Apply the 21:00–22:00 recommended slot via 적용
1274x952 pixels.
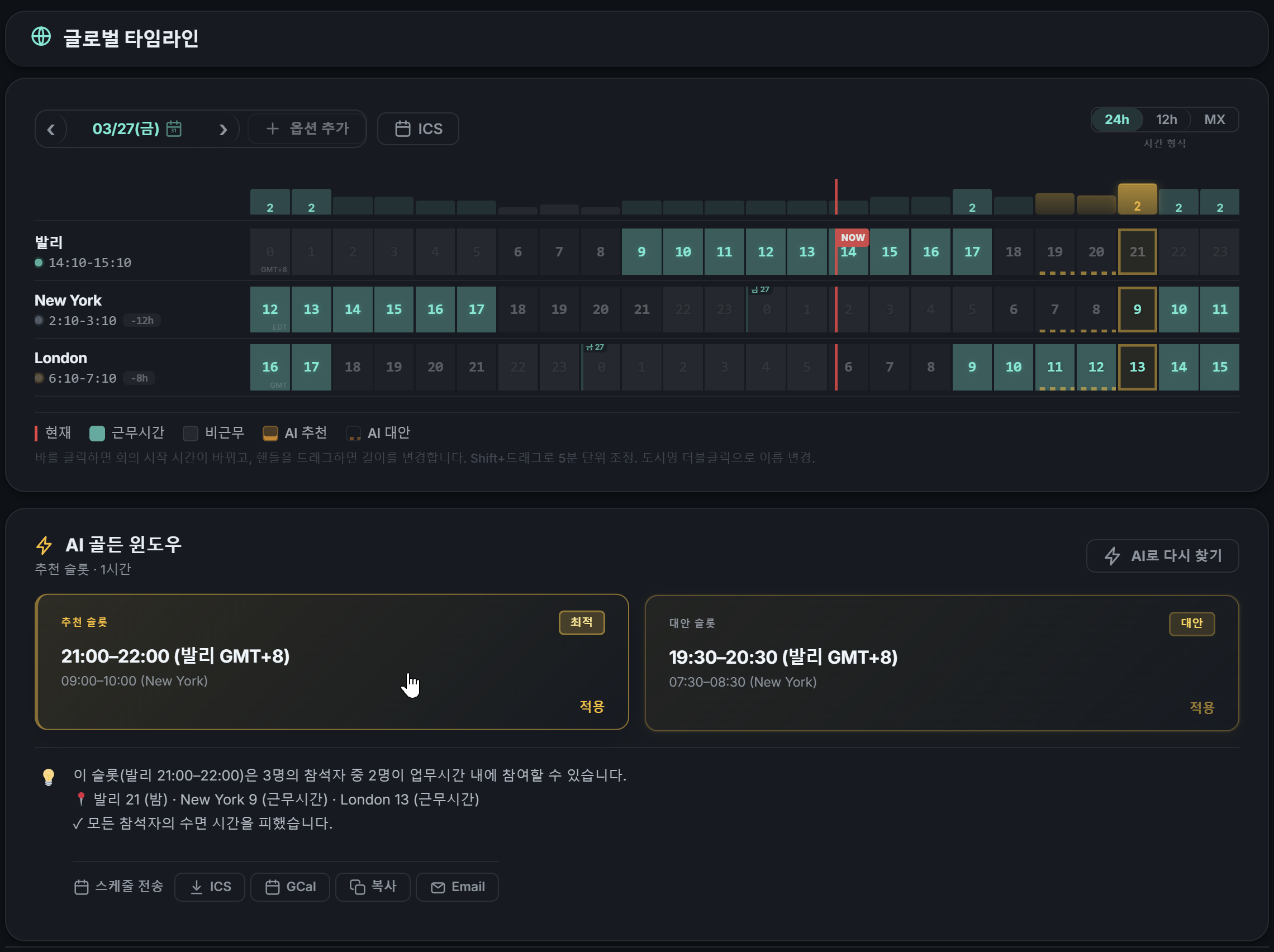[591, 707]
